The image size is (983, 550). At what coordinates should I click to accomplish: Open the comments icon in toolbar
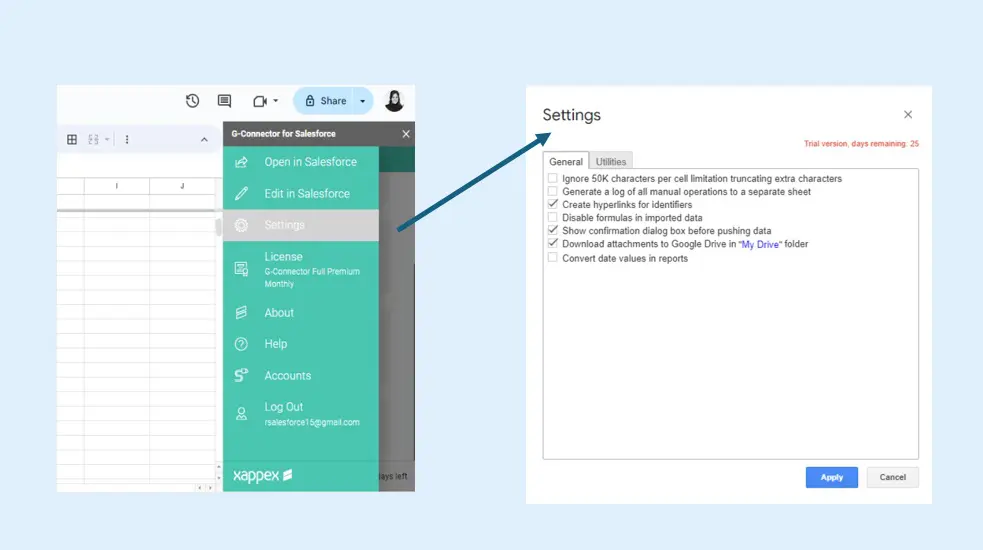tap(224, 101)
